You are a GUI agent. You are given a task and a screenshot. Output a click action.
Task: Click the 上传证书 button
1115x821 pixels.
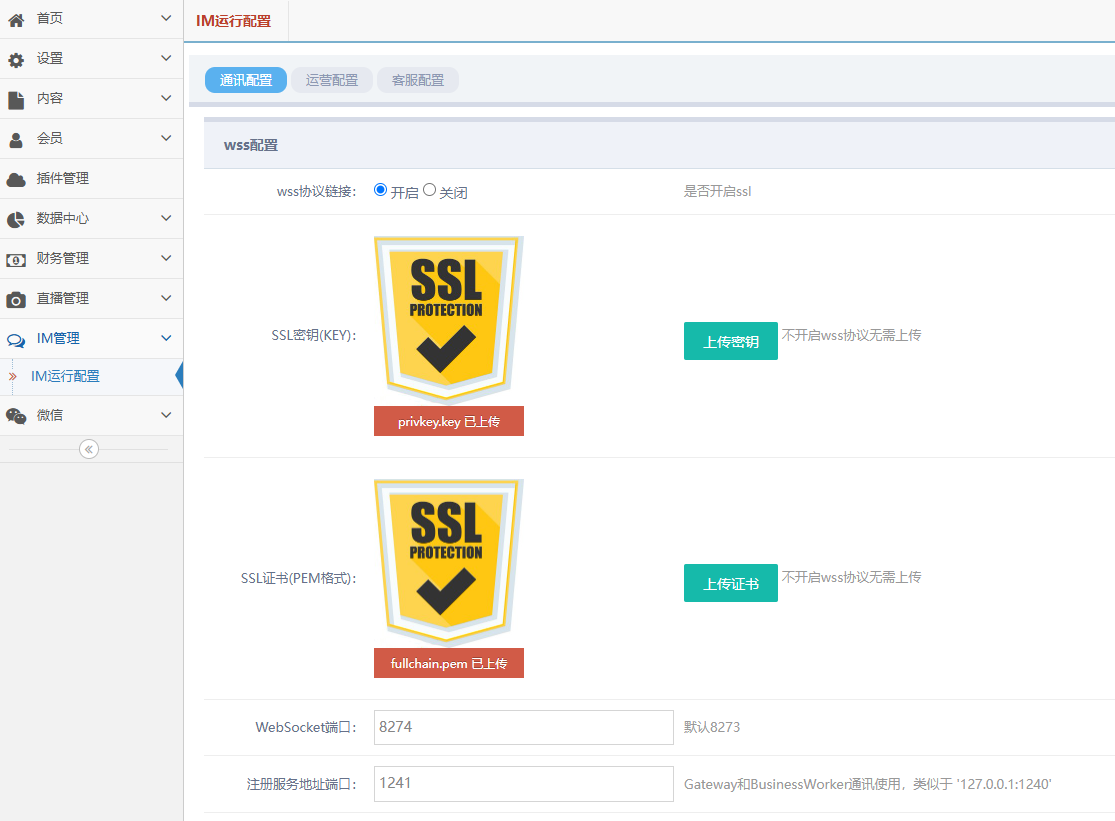[x=730, y=583]
